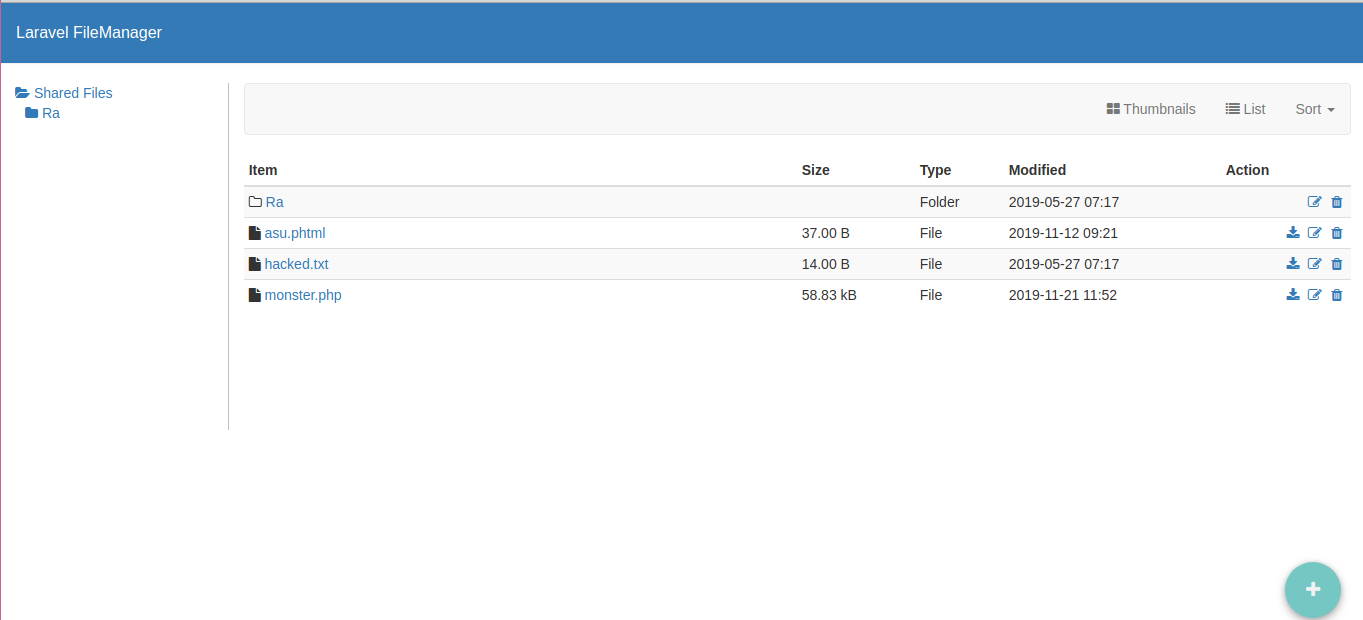The height and width of the screenshot is (620, 1363).
Task: Click the 2019-11-12 09:21 modified date
Action: pyautogui.click(x=1063, y=233)
